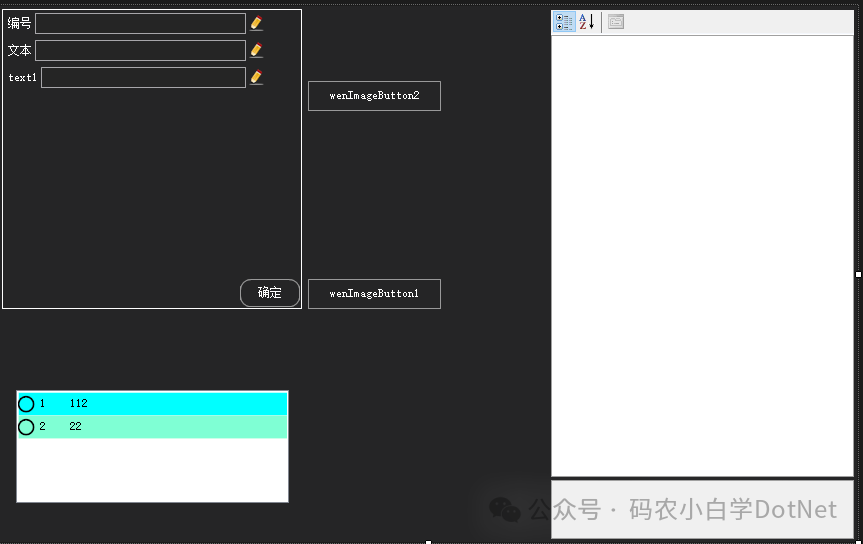Click the blank white area below the list rows
The height and width of the screenshot is (544, 863).
tap(152, 470)
